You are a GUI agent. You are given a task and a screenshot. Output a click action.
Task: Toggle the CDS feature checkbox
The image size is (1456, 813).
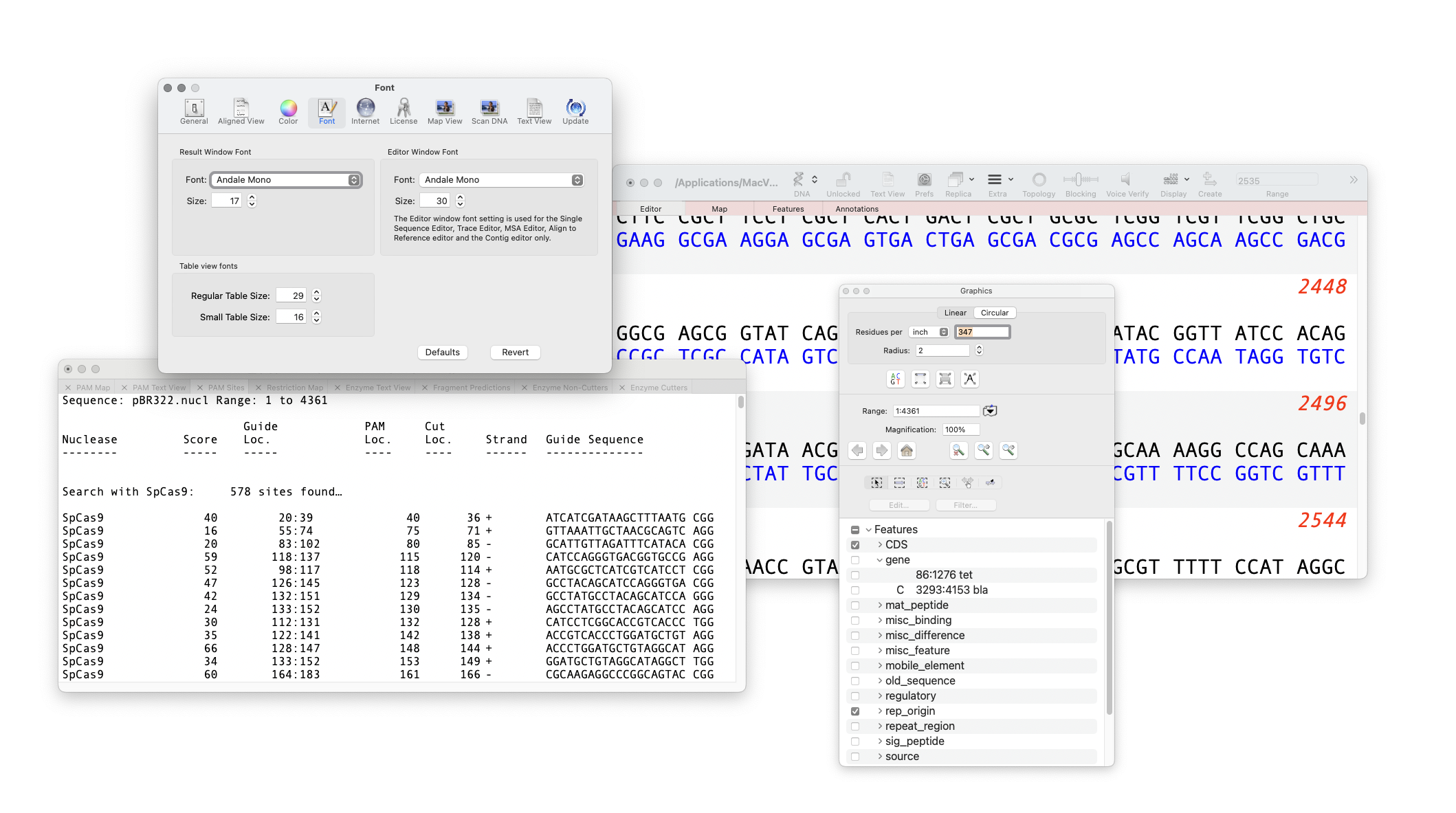(855, 545)
